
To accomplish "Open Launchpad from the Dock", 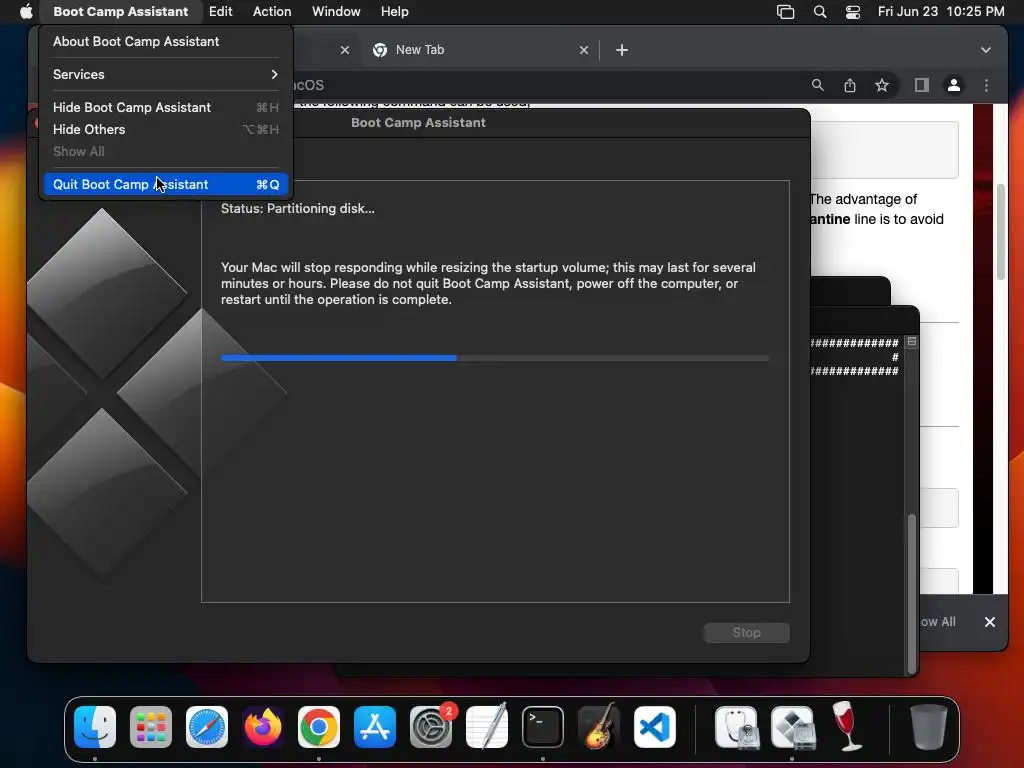I will pos(151,727).
